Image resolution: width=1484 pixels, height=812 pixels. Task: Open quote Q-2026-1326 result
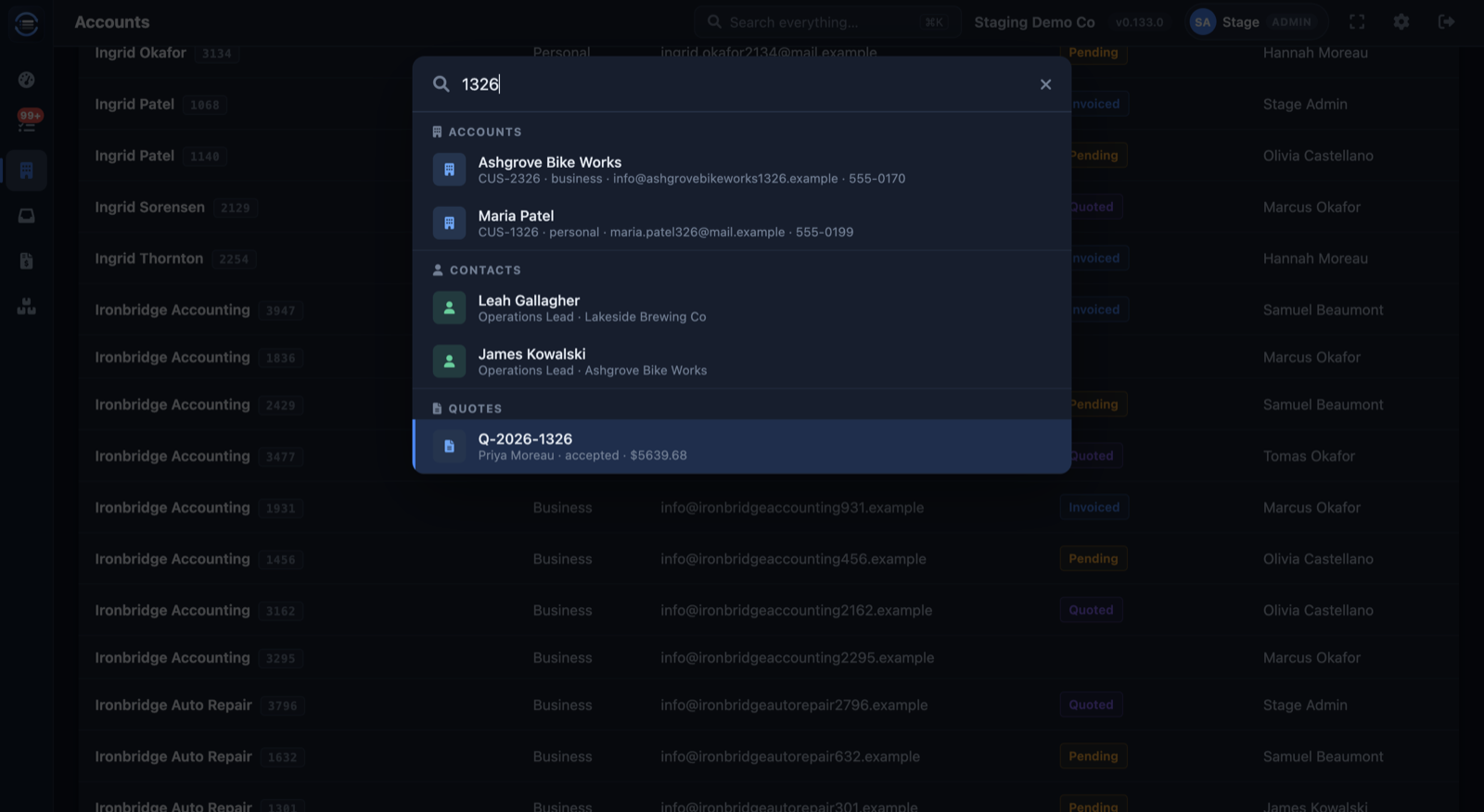tap(742, 446)
